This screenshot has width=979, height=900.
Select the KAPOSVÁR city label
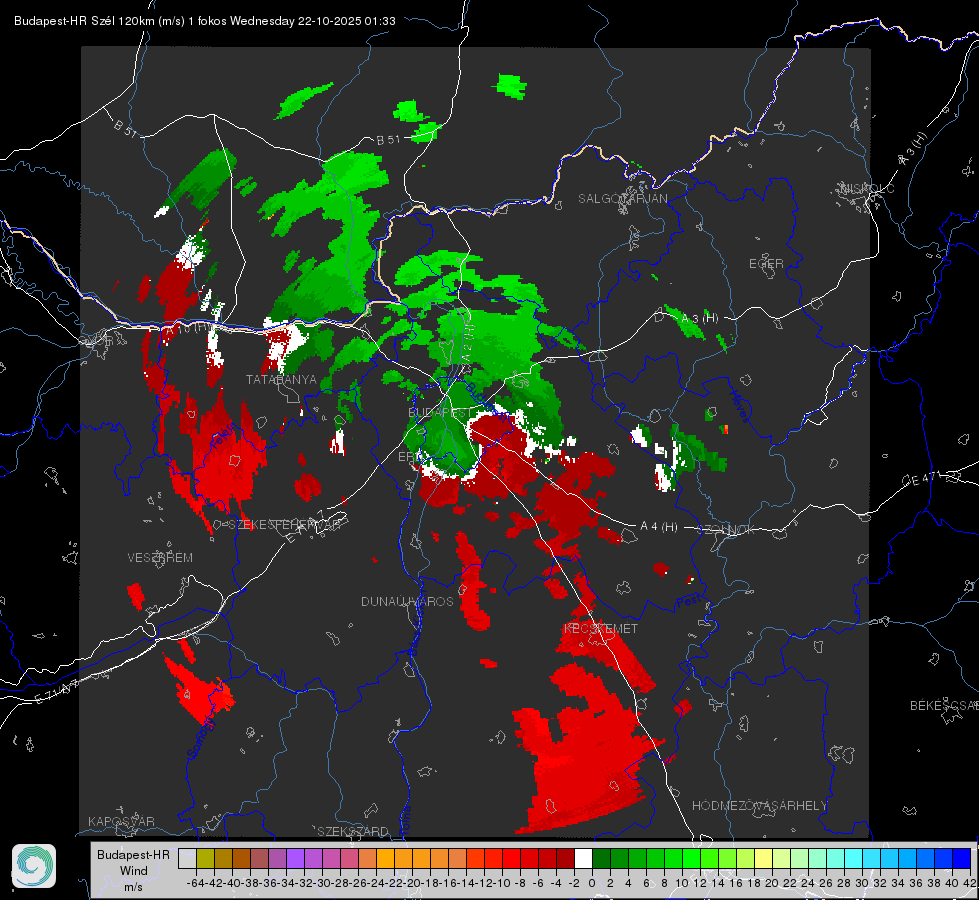pyautogui.click(x=121, y=821)
